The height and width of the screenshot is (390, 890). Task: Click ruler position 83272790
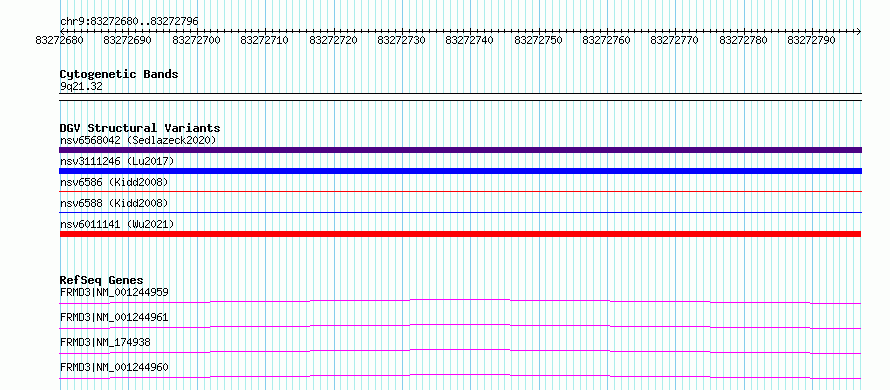click(811, 40)
